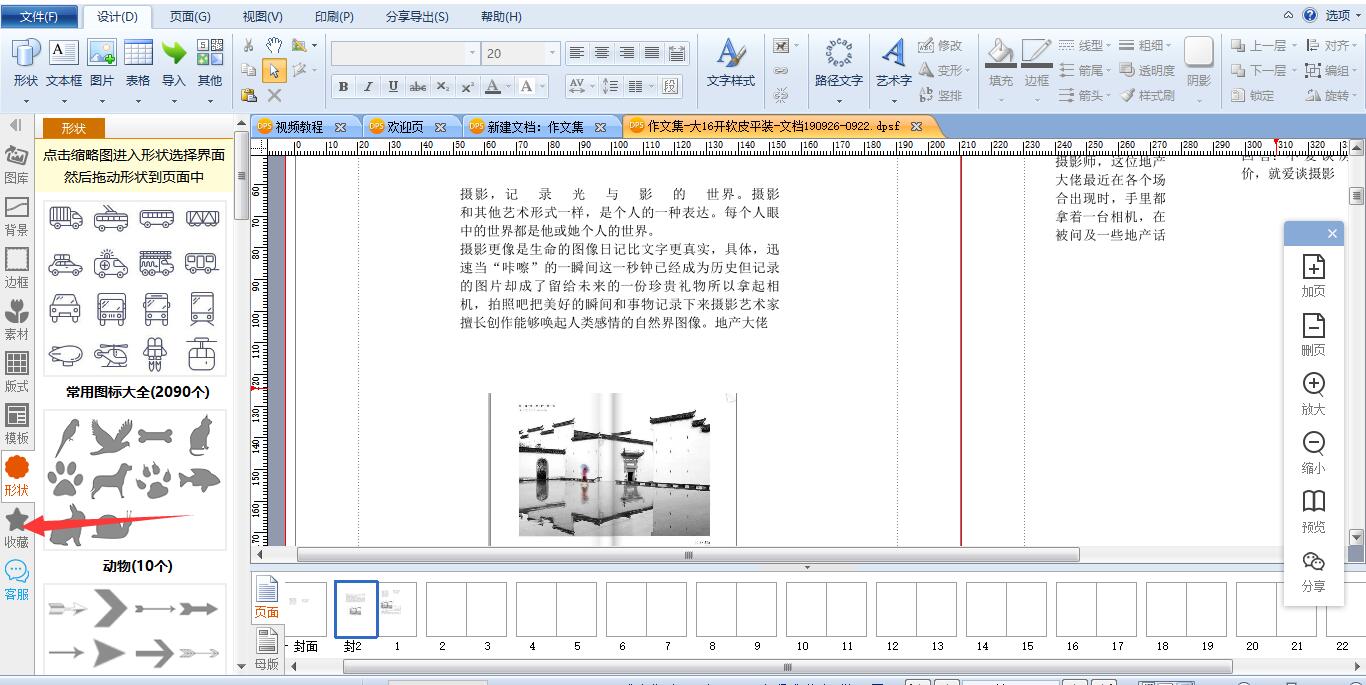Click 分享 share button
The image size is (1366, 685).
click(x=1313, y=571)
